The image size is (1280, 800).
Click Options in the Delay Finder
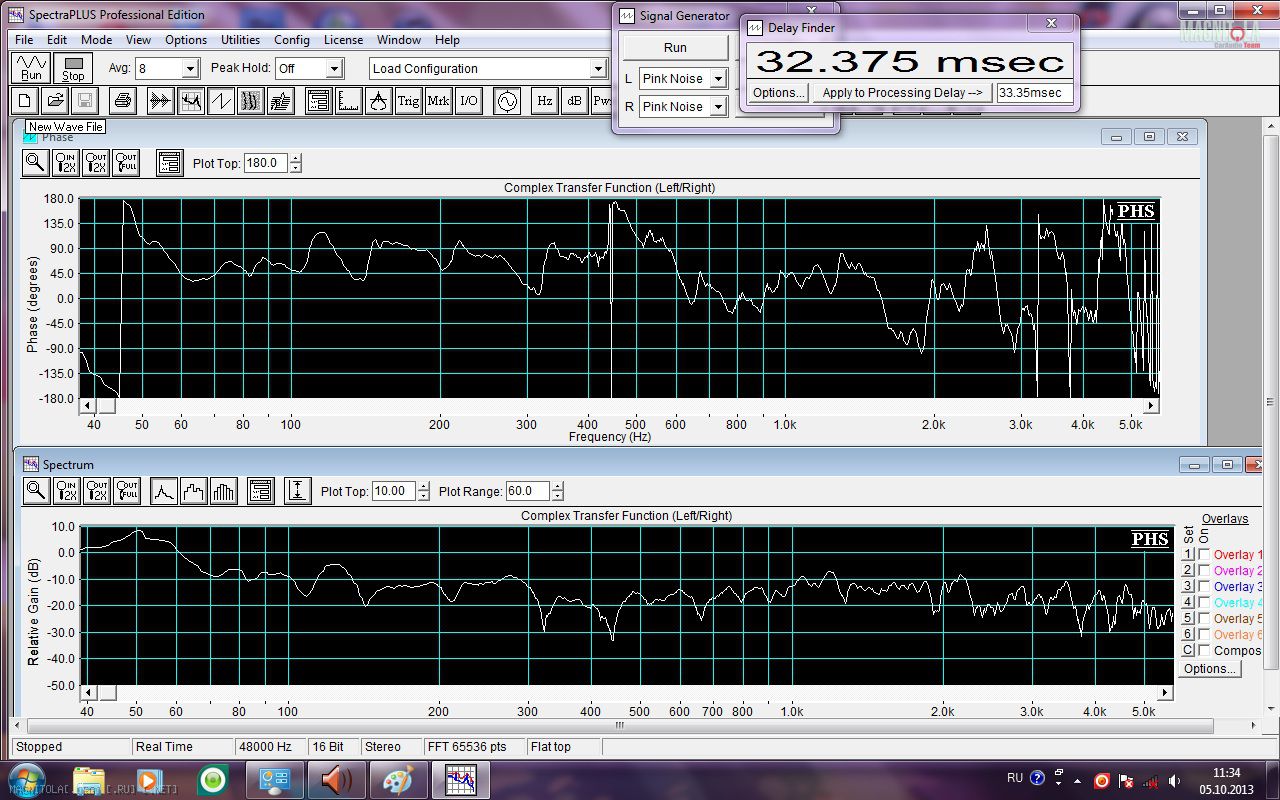(x=778, y=93)
